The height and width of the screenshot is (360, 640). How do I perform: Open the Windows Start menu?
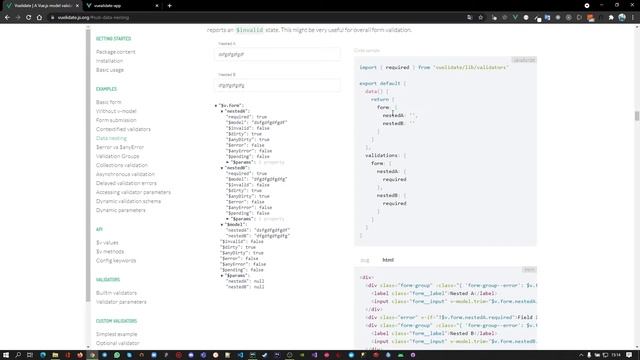click(6, 355)
